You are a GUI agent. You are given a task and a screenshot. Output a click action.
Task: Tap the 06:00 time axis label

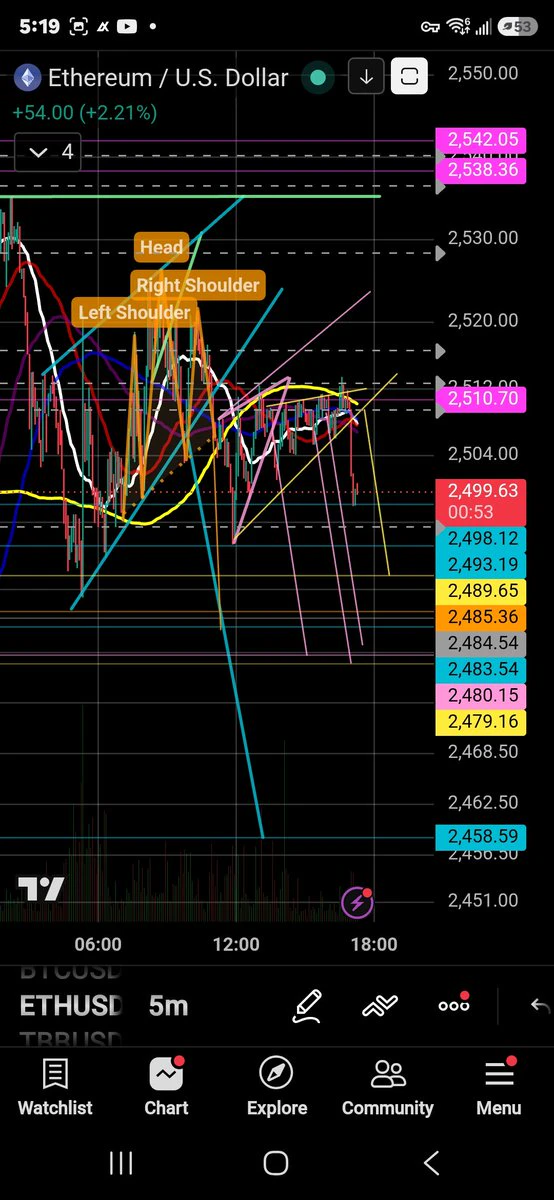[x=98, y=944]
